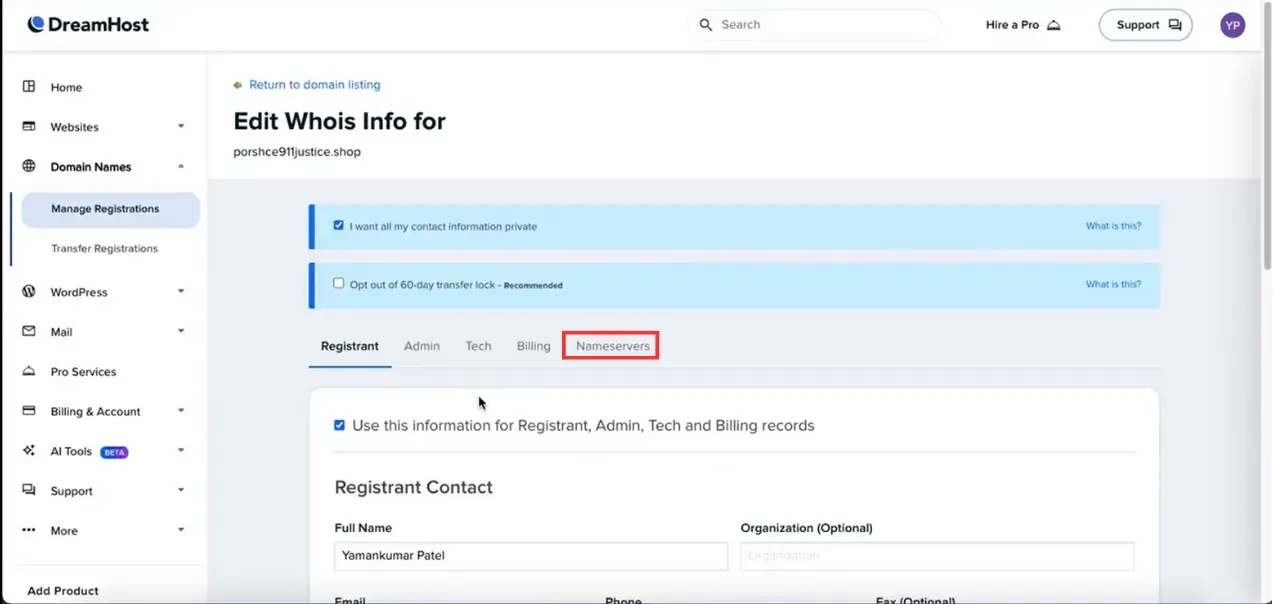Screen dimensions: 1273x605
Task: Toggle 'Use this information for Registrant, Admin...' checkbox
Action: (340, 425)
